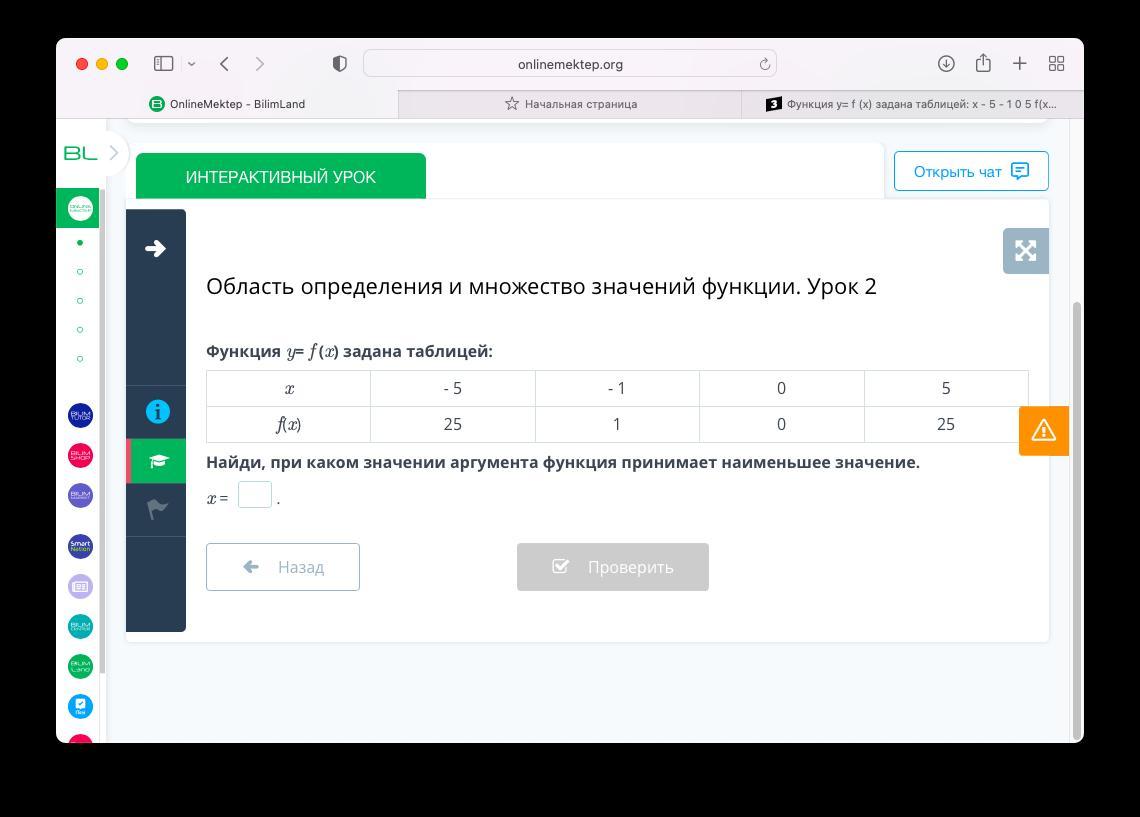Click table cell with x value -5

(453, 388)
